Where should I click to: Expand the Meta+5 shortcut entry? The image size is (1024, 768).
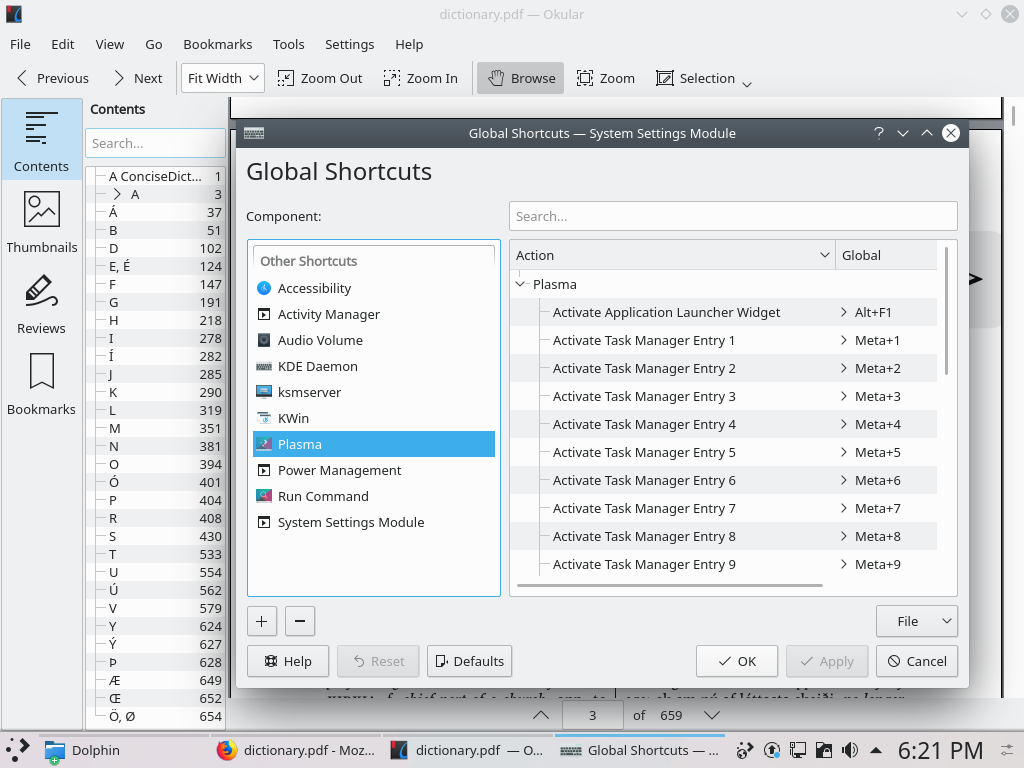pyautogui.click(x=843, y=452)
